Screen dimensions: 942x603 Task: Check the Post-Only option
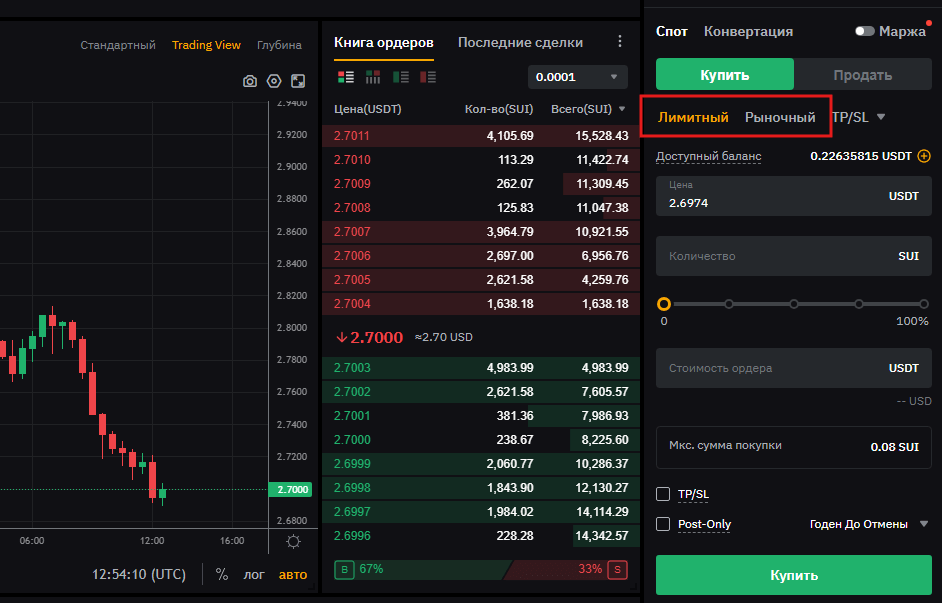(x=662, y=524)
